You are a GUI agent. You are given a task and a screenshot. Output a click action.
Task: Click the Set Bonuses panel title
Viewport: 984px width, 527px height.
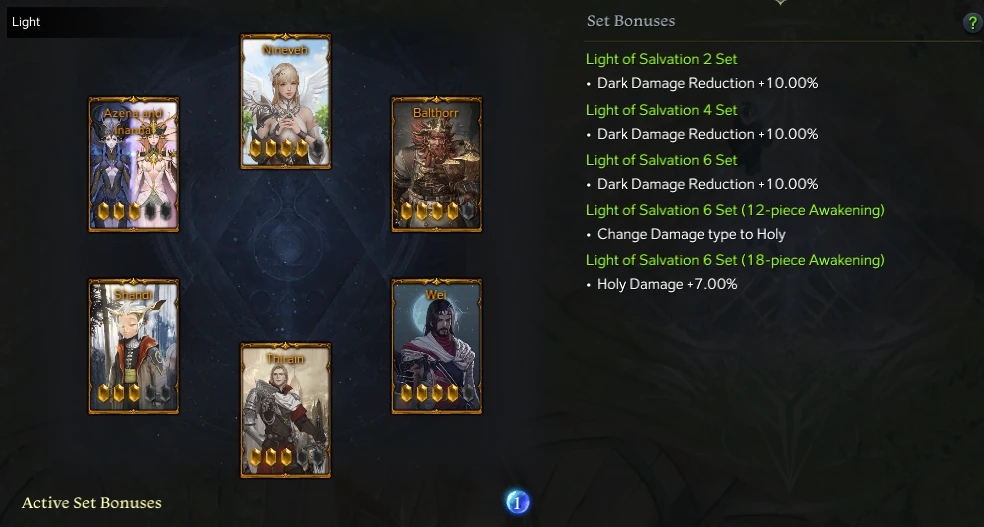pyautogui.click(x=631, y=21)
